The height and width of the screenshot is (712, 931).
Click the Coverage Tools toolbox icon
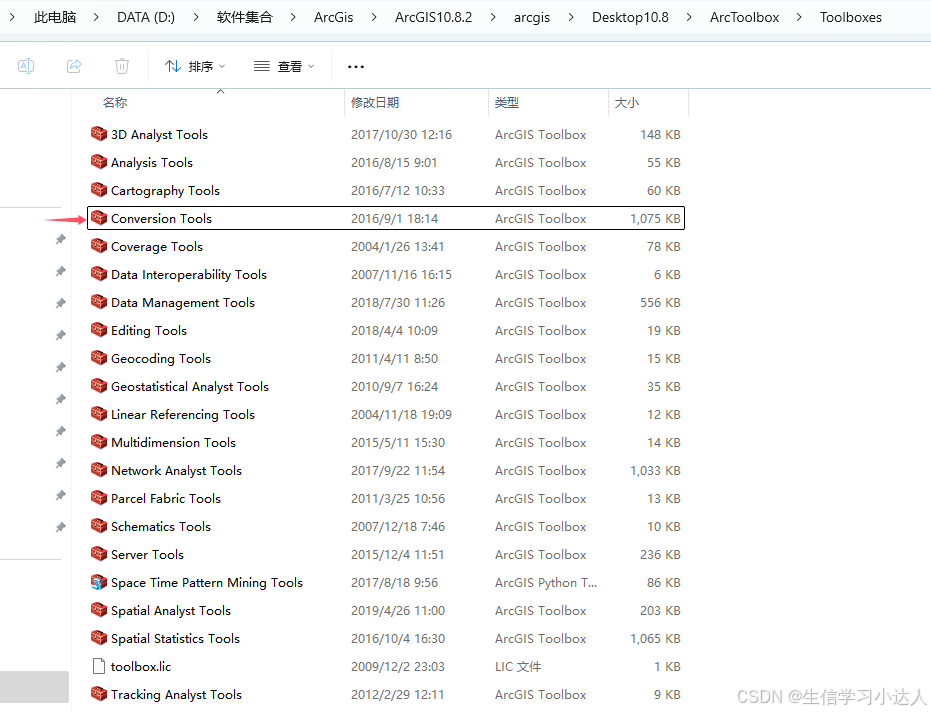[99, 245]
